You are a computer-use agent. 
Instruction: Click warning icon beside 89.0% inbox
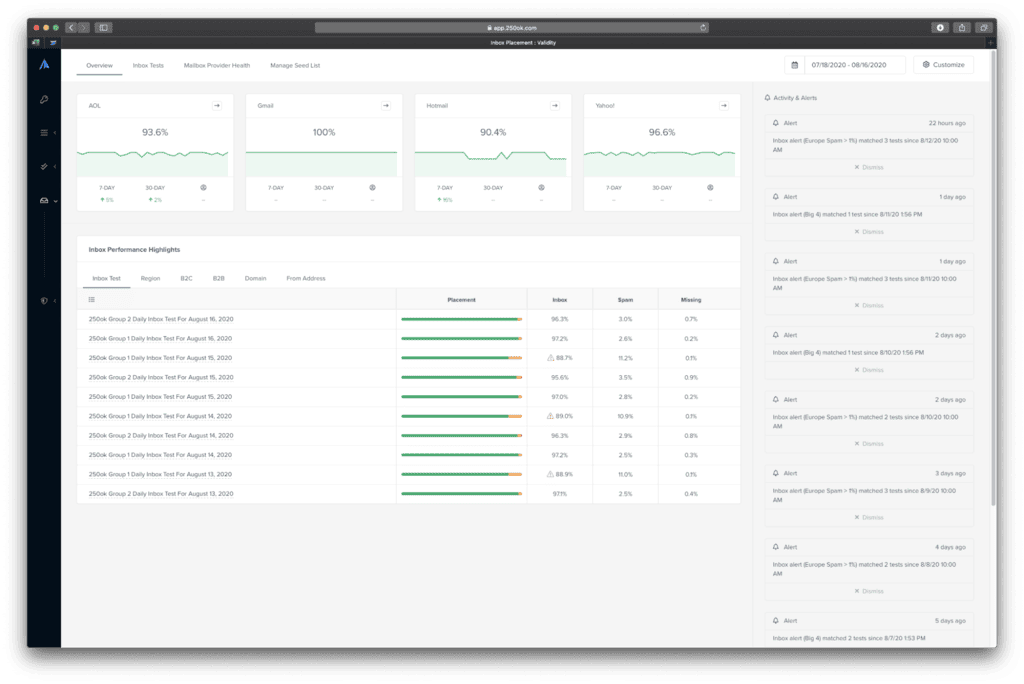550,415
